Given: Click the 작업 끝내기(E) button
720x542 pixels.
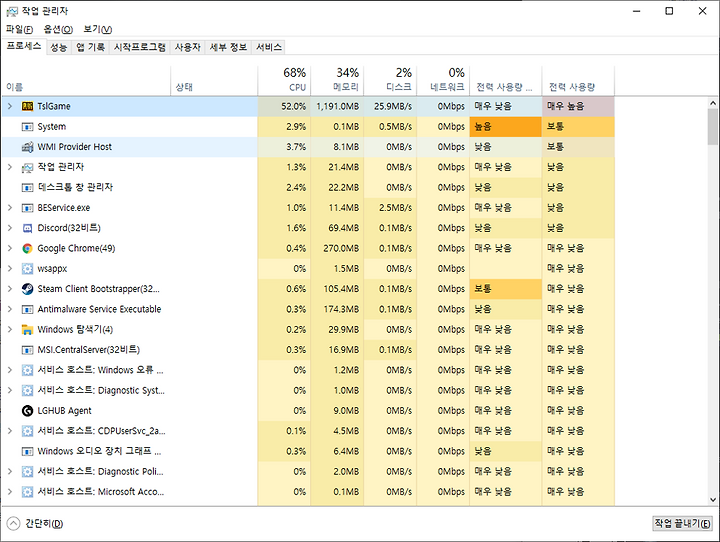Looking at the screenshot, I should click(682, 523).
